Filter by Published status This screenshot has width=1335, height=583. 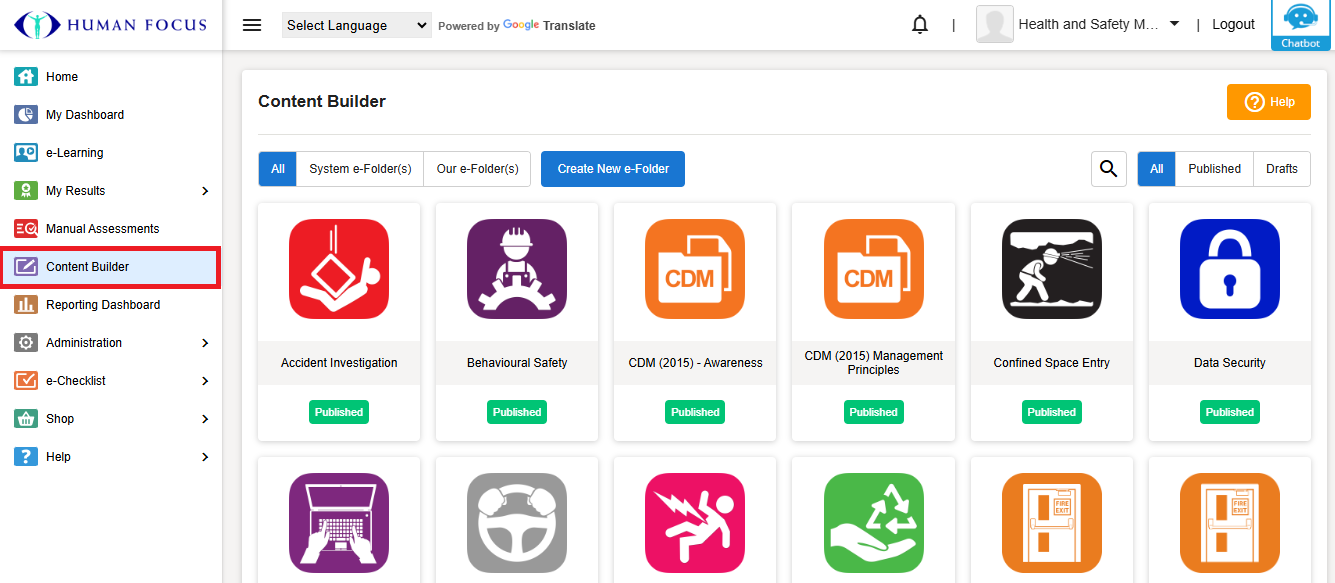1214,169
